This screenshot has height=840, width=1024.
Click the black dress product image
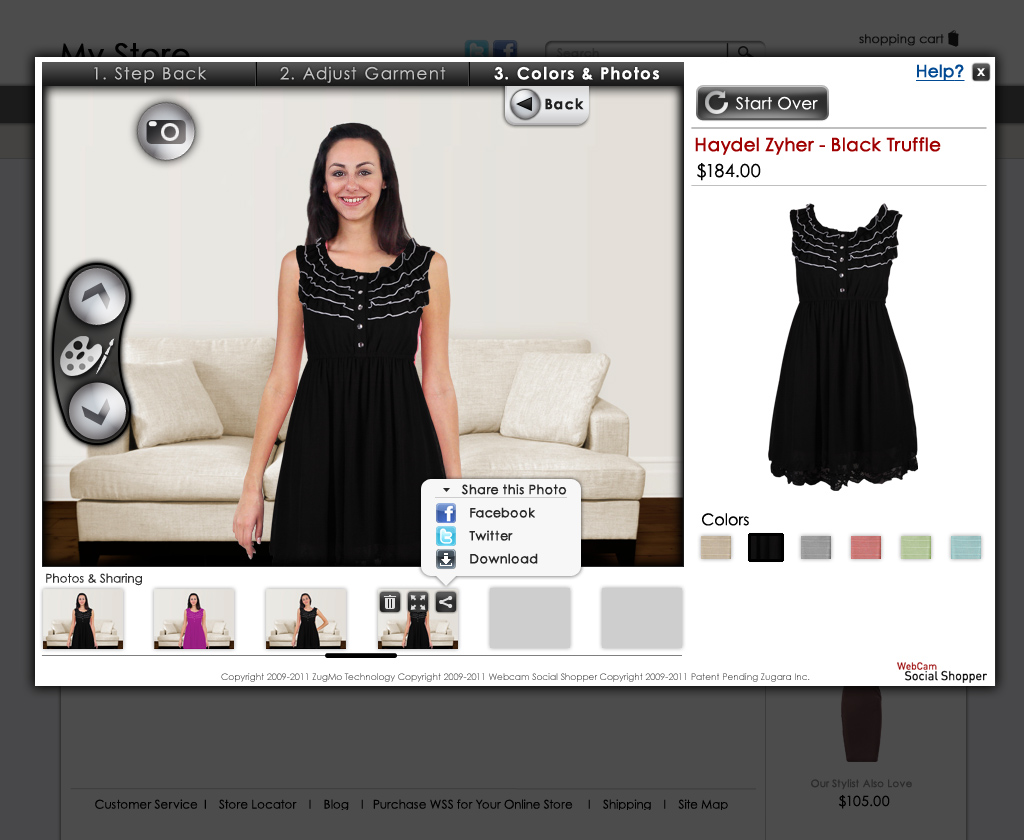[842, 346]
